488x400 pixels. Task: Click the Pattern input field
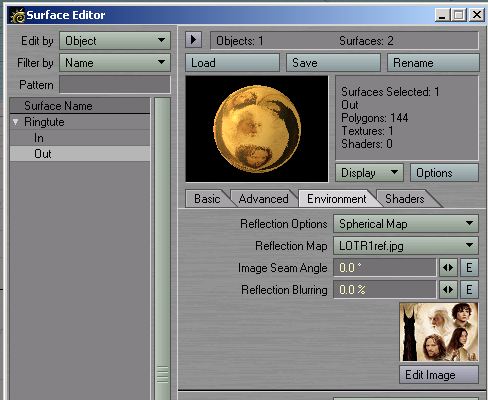(115, 84)
